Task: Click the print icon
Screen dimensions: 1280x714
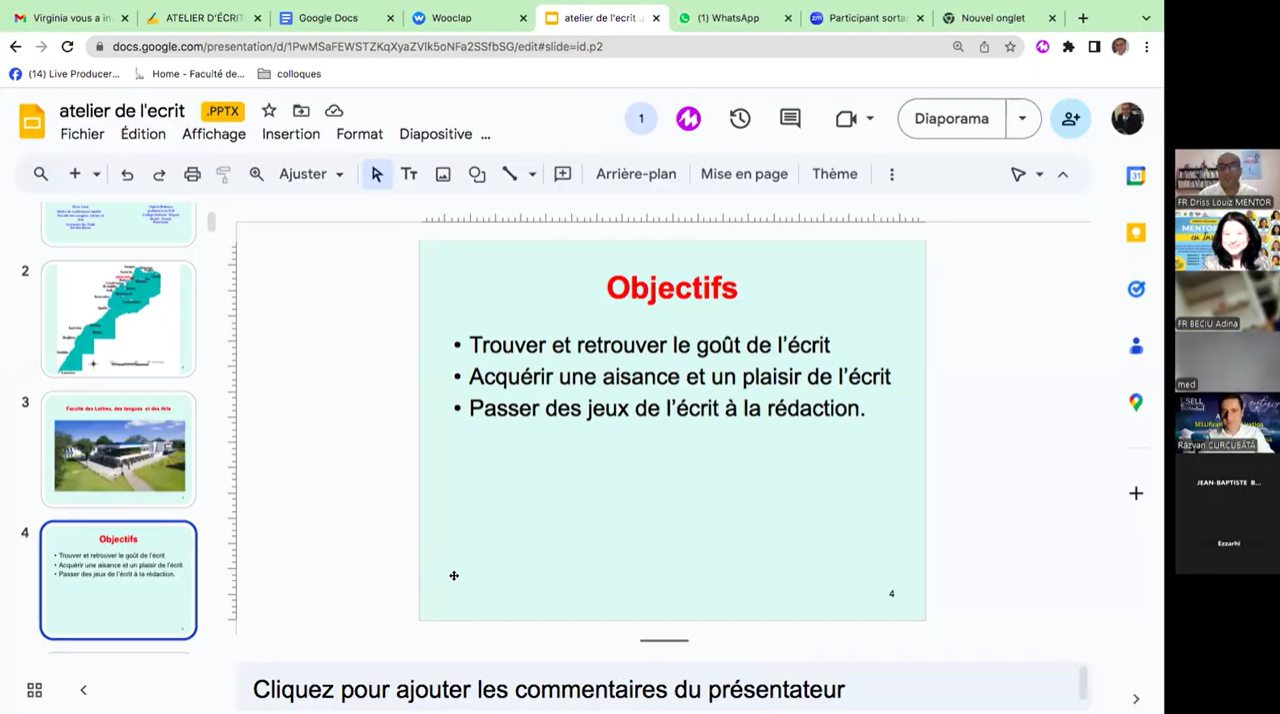Action: 192,174
